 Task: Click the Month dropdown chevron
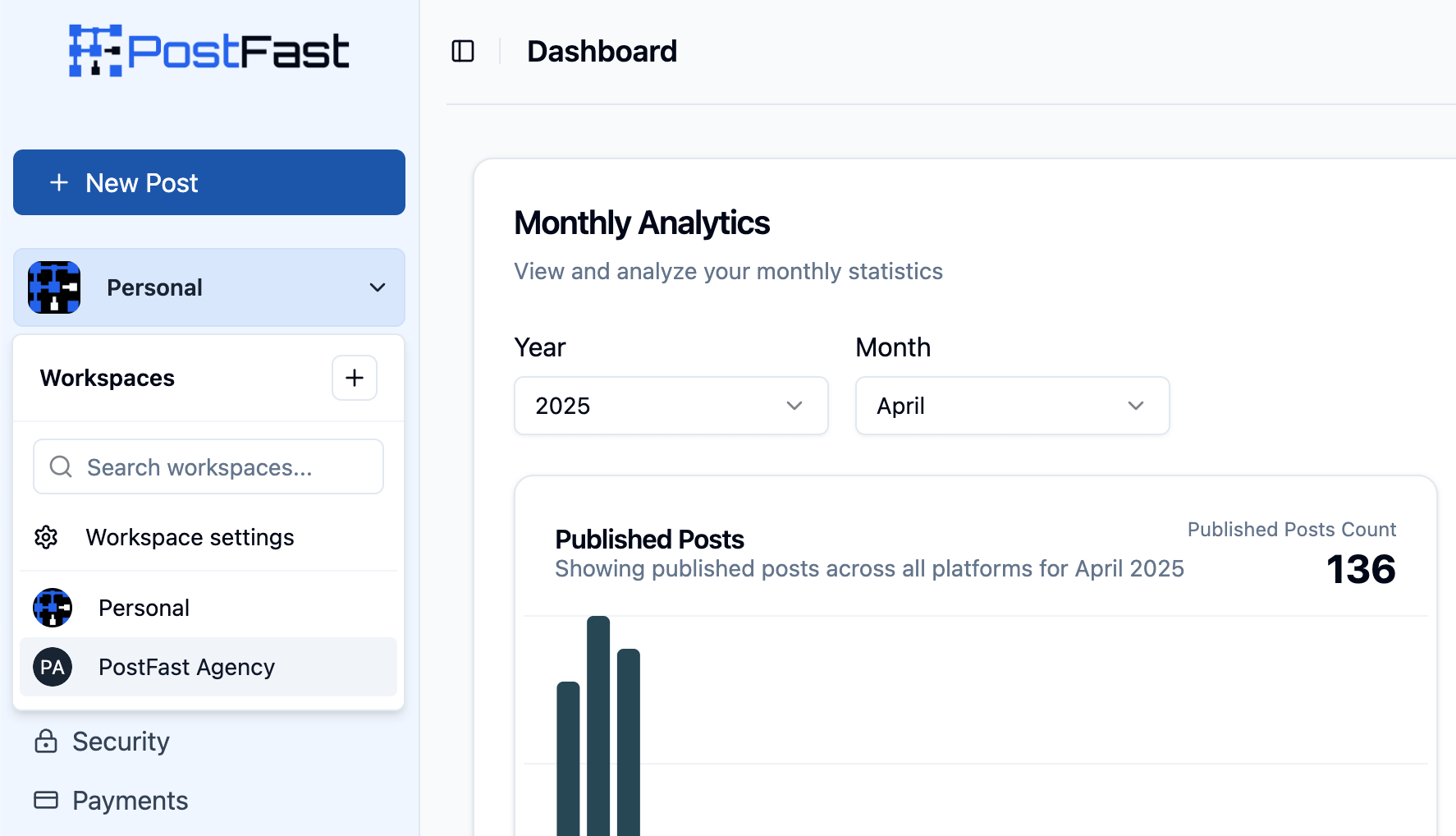coord(1136,406)
